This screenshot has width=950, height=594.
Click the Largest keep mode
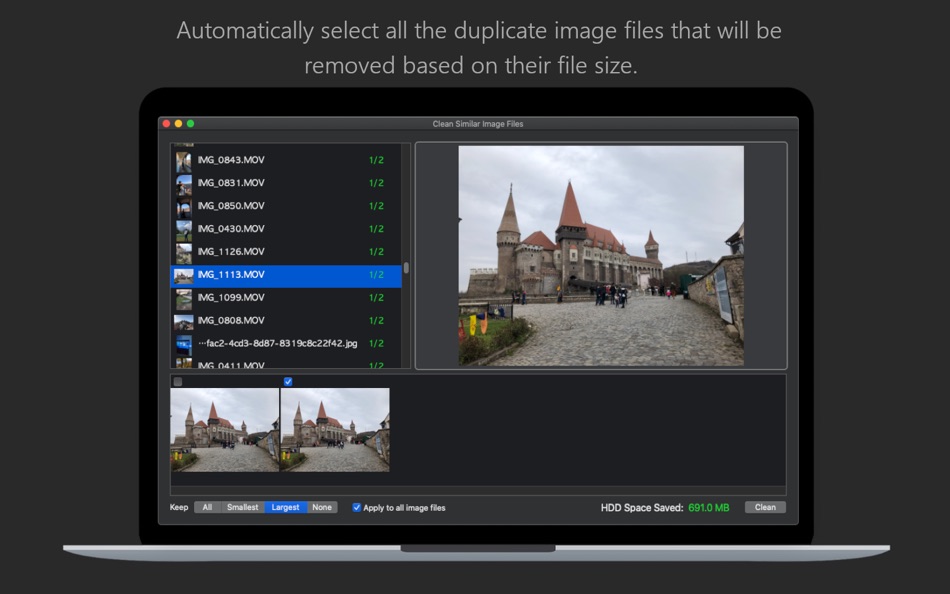[x=284, y=507]
